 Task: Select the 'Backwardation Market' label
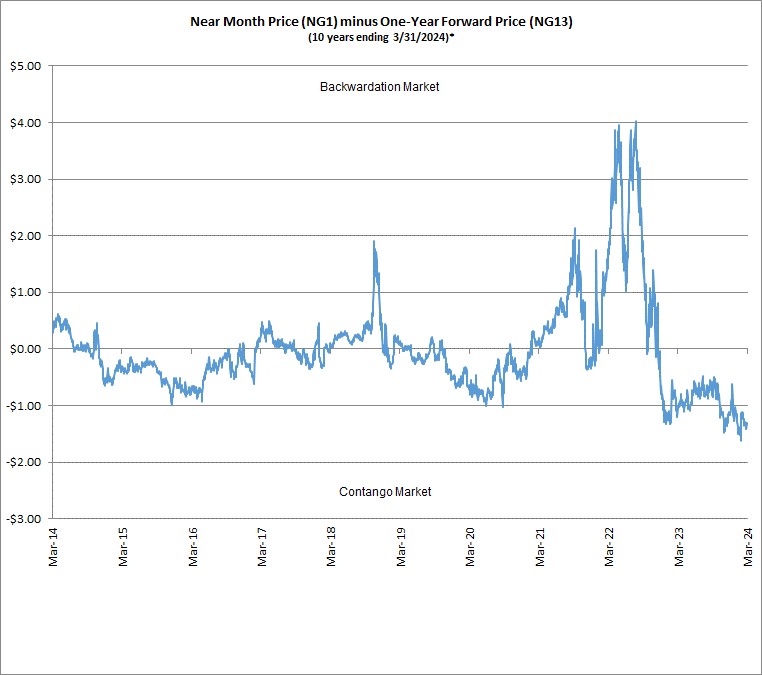(380, 87)
